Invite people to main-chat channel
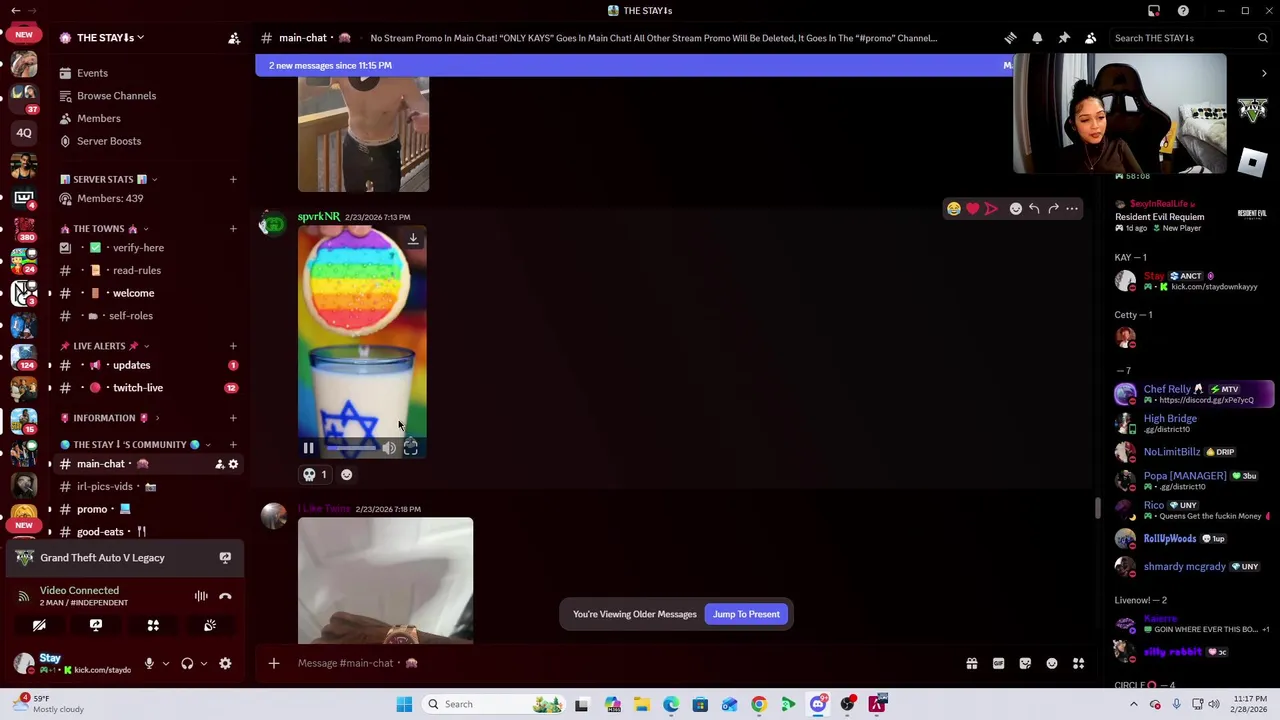This screenshot has height=720, width=1280. pos(219,464)
